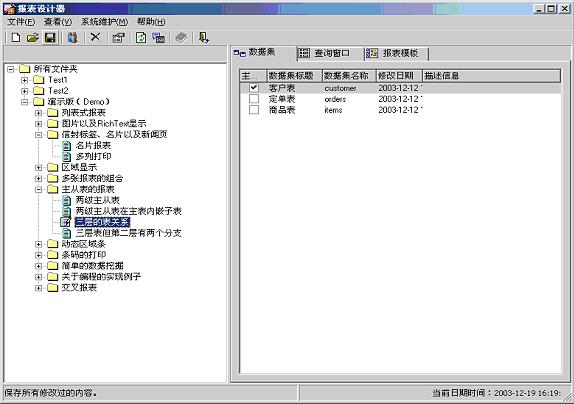The height and width of the screenshot is (404, 574).
Task: Sort by the 修改日期 column header
Action: point(399,76)
